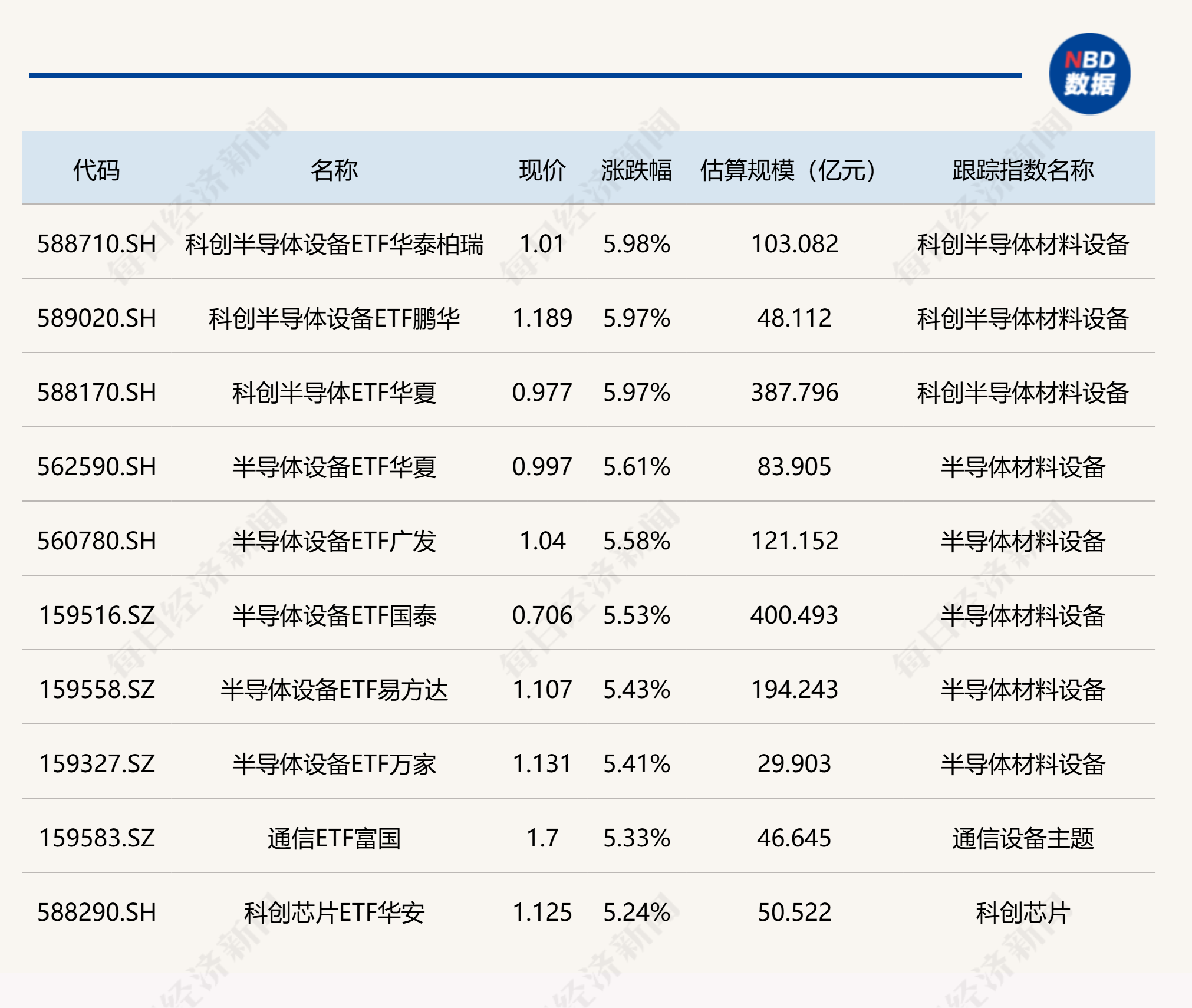1192x1008 pixels.
Task: Click the 估算规模（亿元） column header
Action: 788,170
